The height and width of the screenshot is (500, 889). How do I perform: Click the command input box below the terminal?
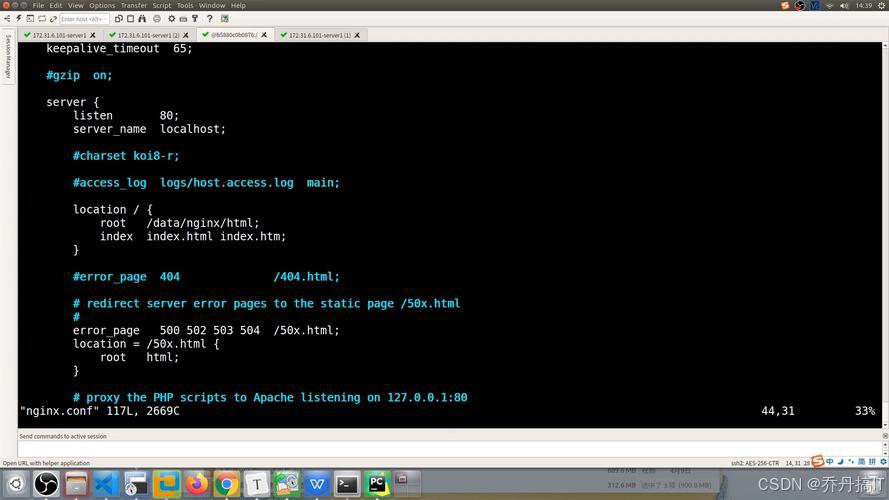coord(450,449)
